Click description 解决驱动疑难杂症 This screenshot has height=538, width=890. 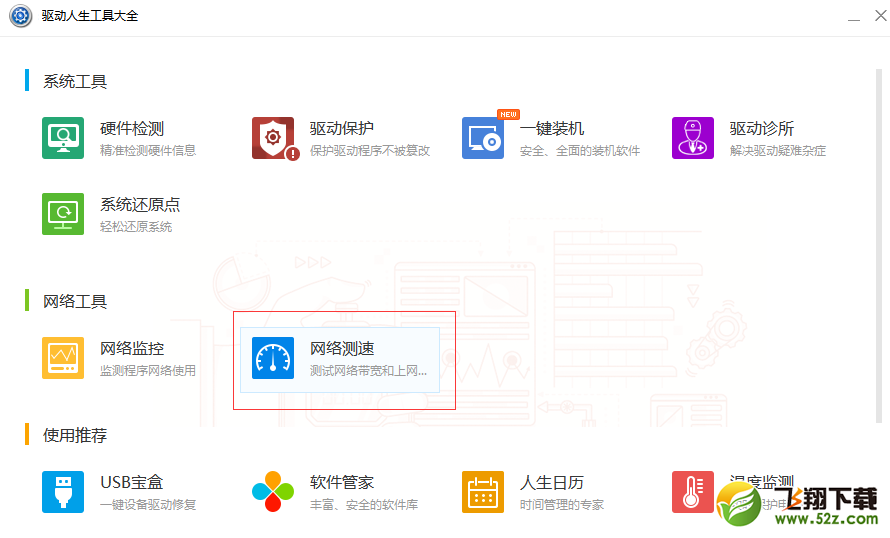coord(778,151)
